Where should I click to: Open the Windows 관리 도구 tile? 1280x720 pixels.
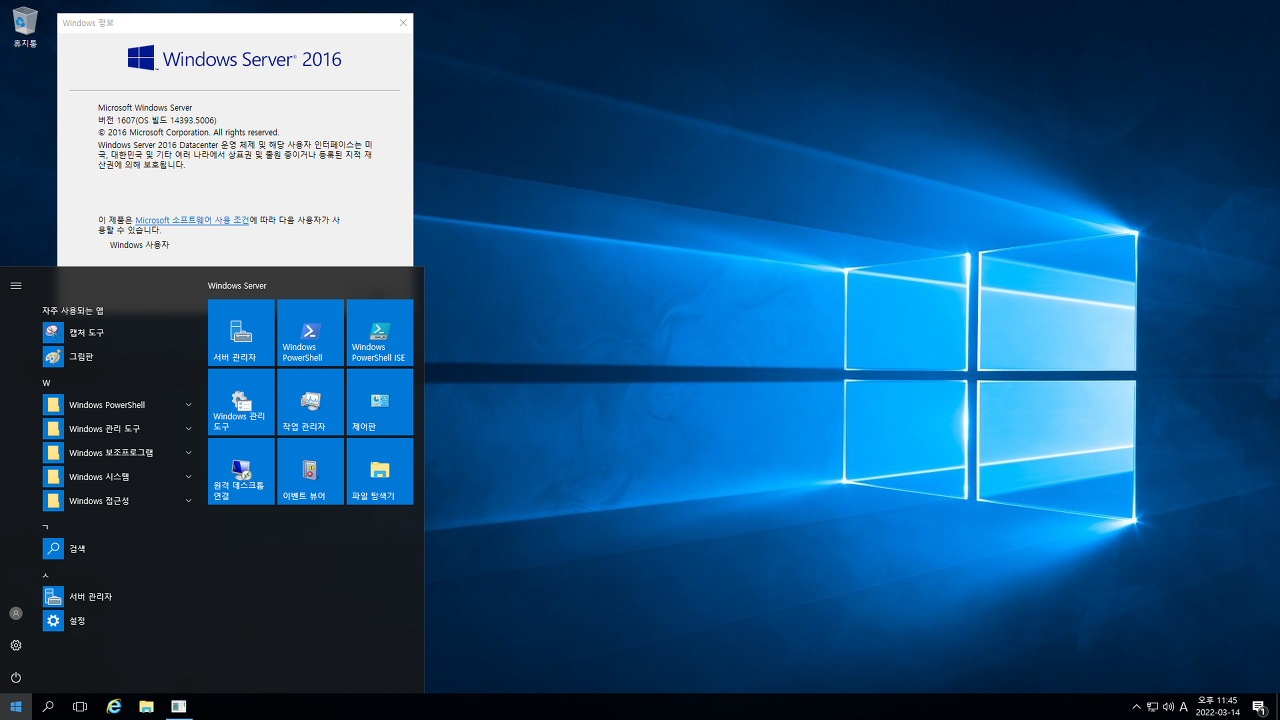pos(241,402)
